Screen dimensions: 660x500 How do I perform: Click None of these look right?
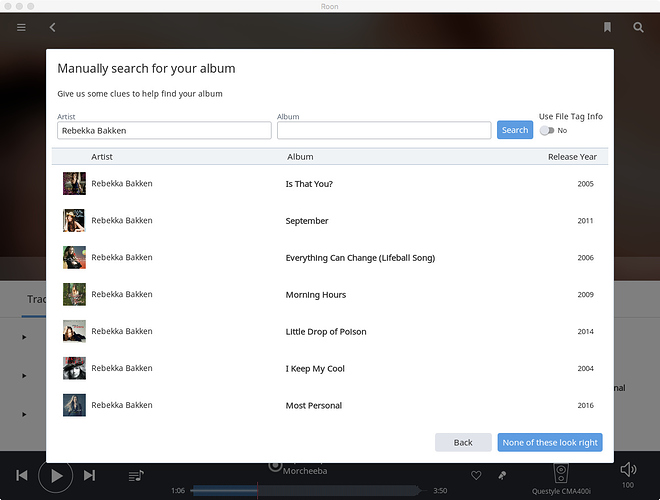point(550,442)
